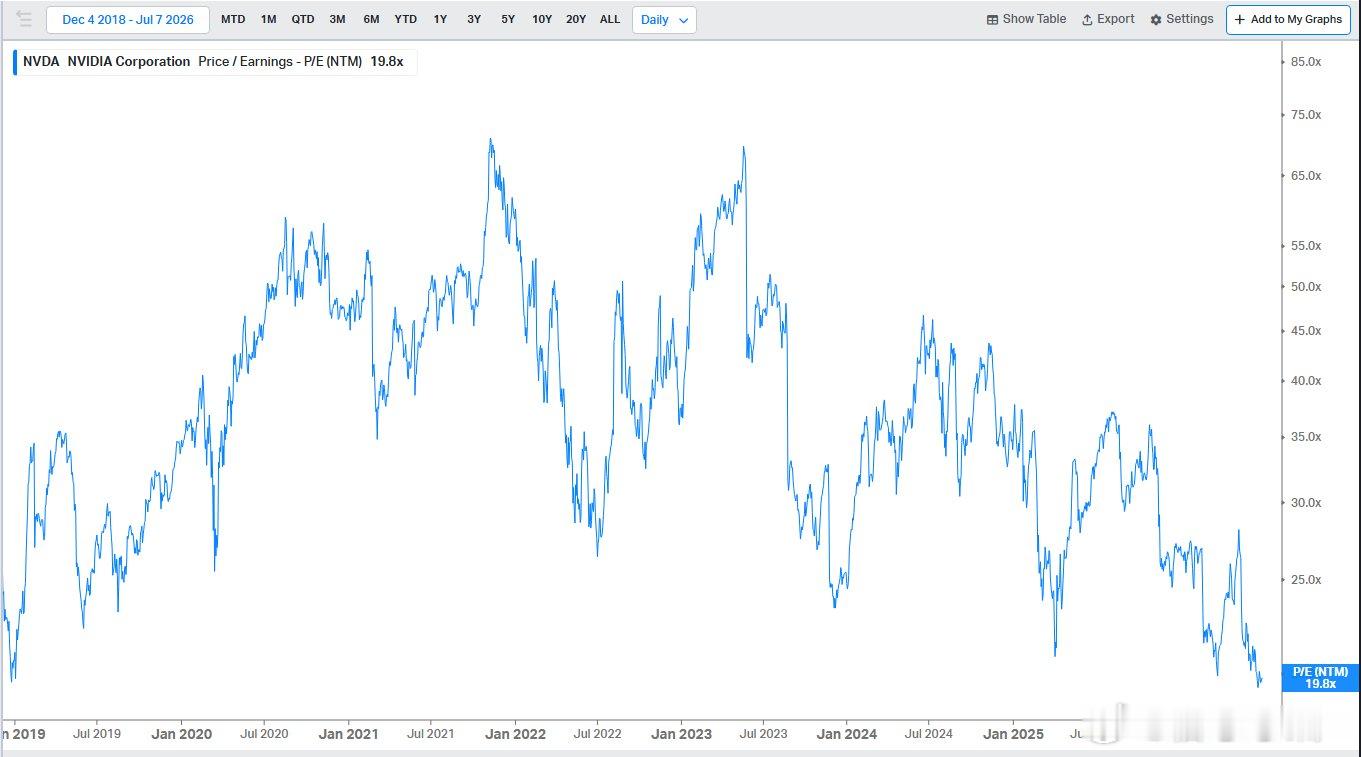This screenshot has height=757, width=1361.
Task: Select the 3Y time range
Action: point(474,20)
